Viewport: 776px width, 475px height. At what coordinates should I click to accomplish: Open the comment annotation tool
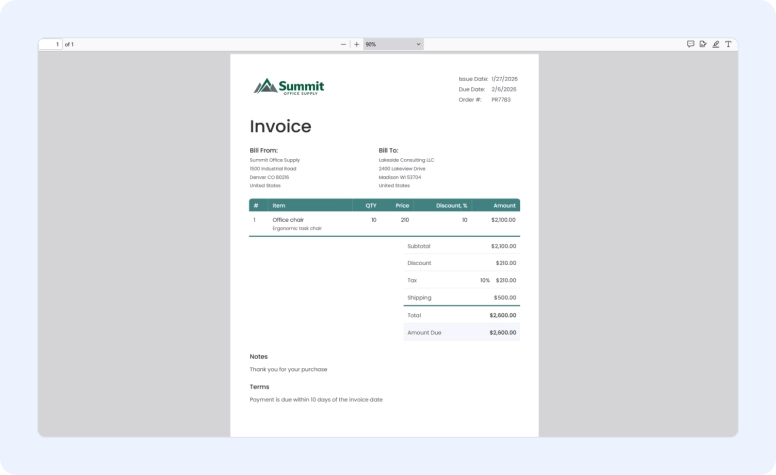pyautogui.click(x=691, y=44)
